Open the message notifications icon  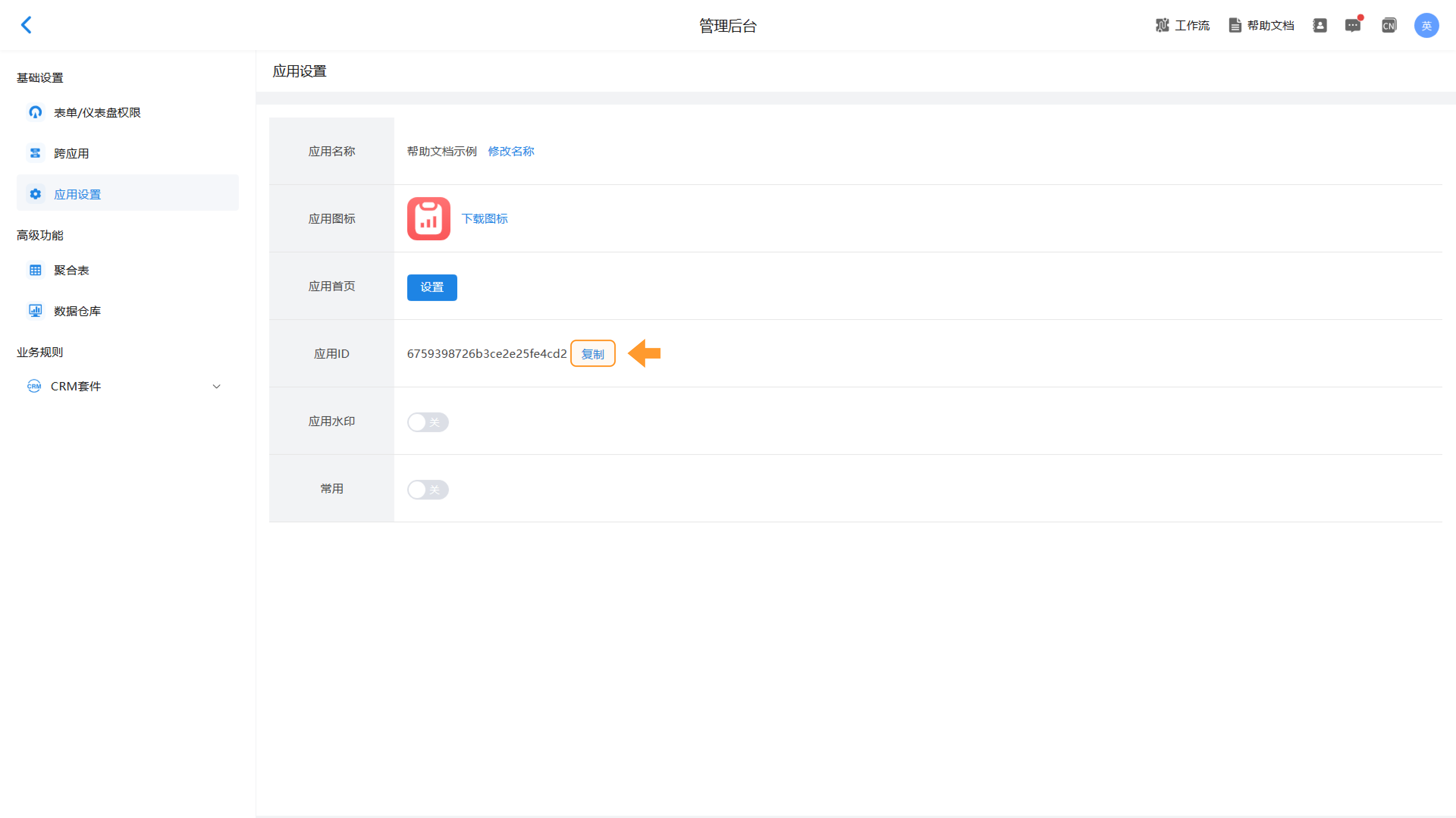[x=1352, y=25]
